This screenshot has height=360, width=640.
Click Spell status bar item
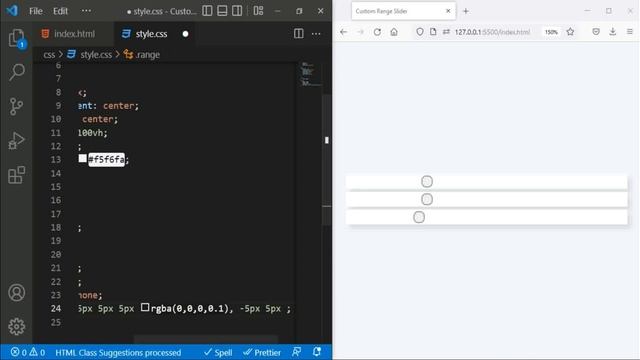(x=218, y=352)
